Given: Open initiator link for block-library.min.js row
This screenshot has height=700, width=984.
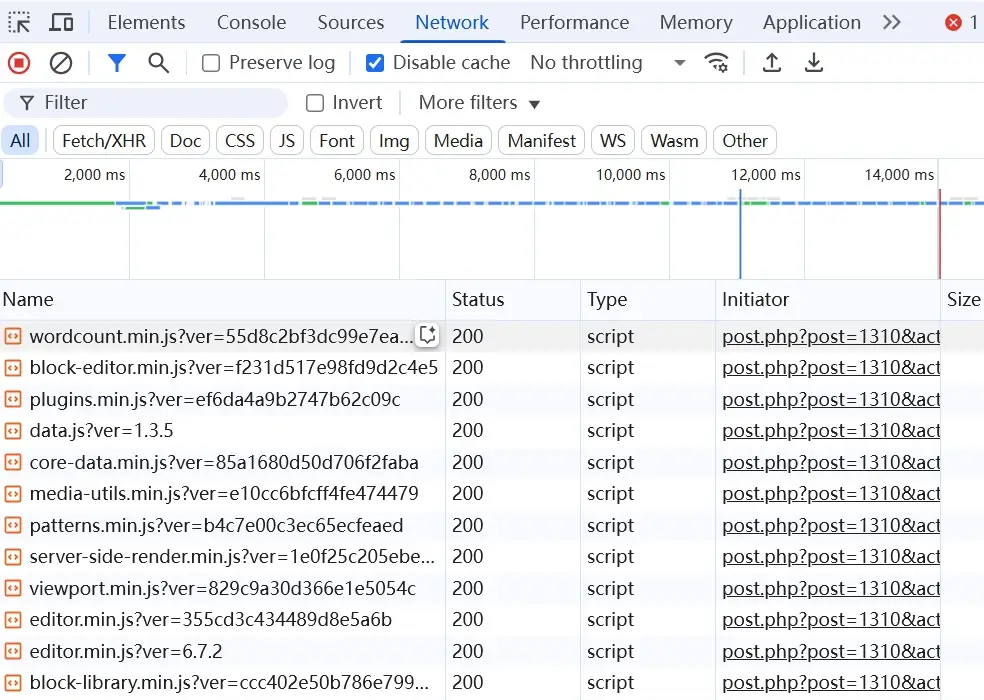Looking at the screenshot, I should 831,682.
